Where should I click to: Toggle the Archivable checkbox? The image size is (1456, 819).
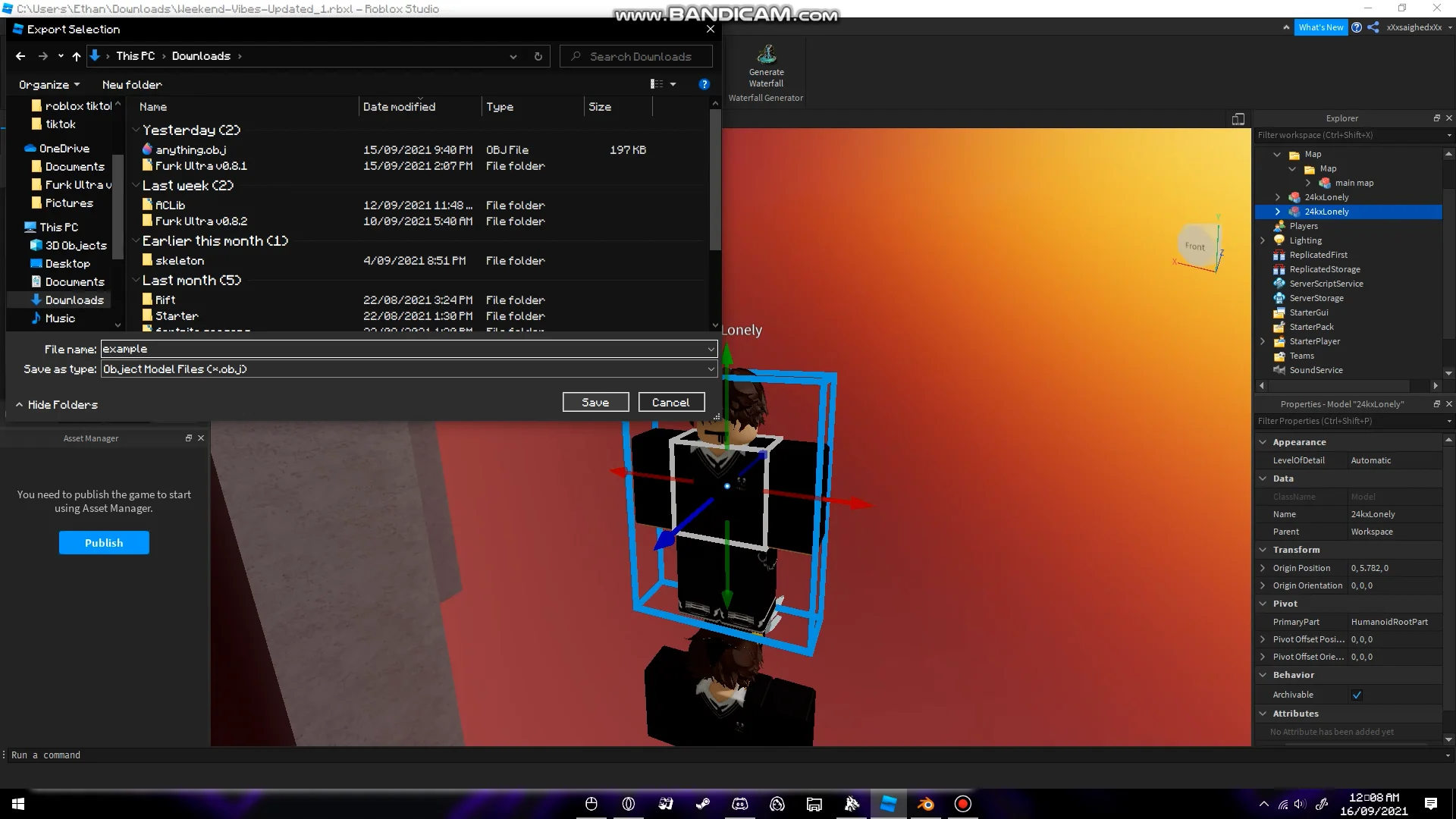coord(1357,695)
